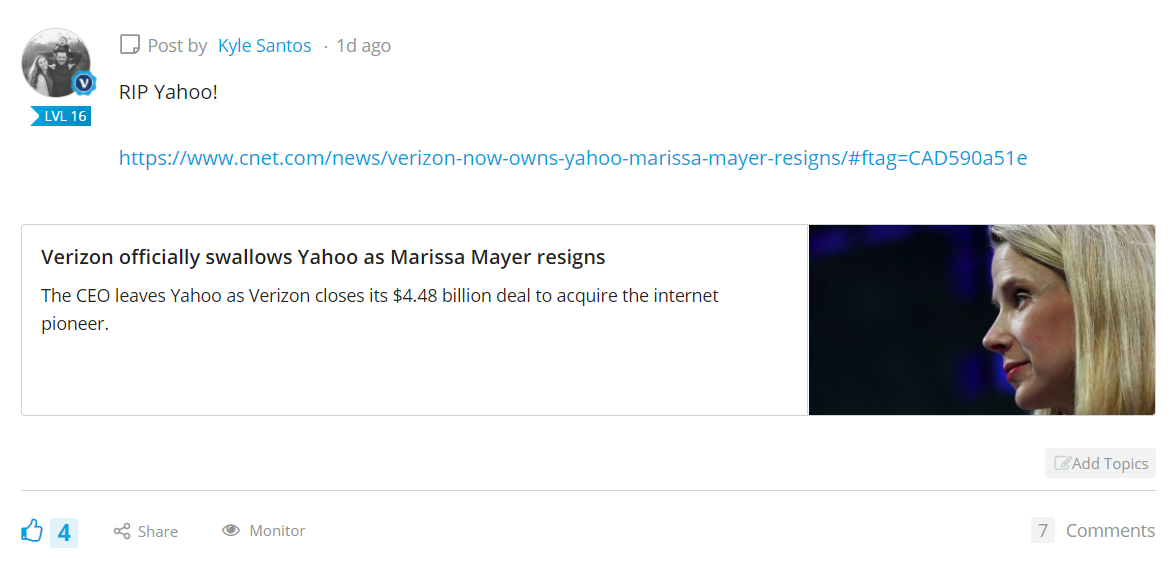Open Kyle Santos profile avatar photo
This screenshot has width=1176, height=567.
(x=56, y=63)
